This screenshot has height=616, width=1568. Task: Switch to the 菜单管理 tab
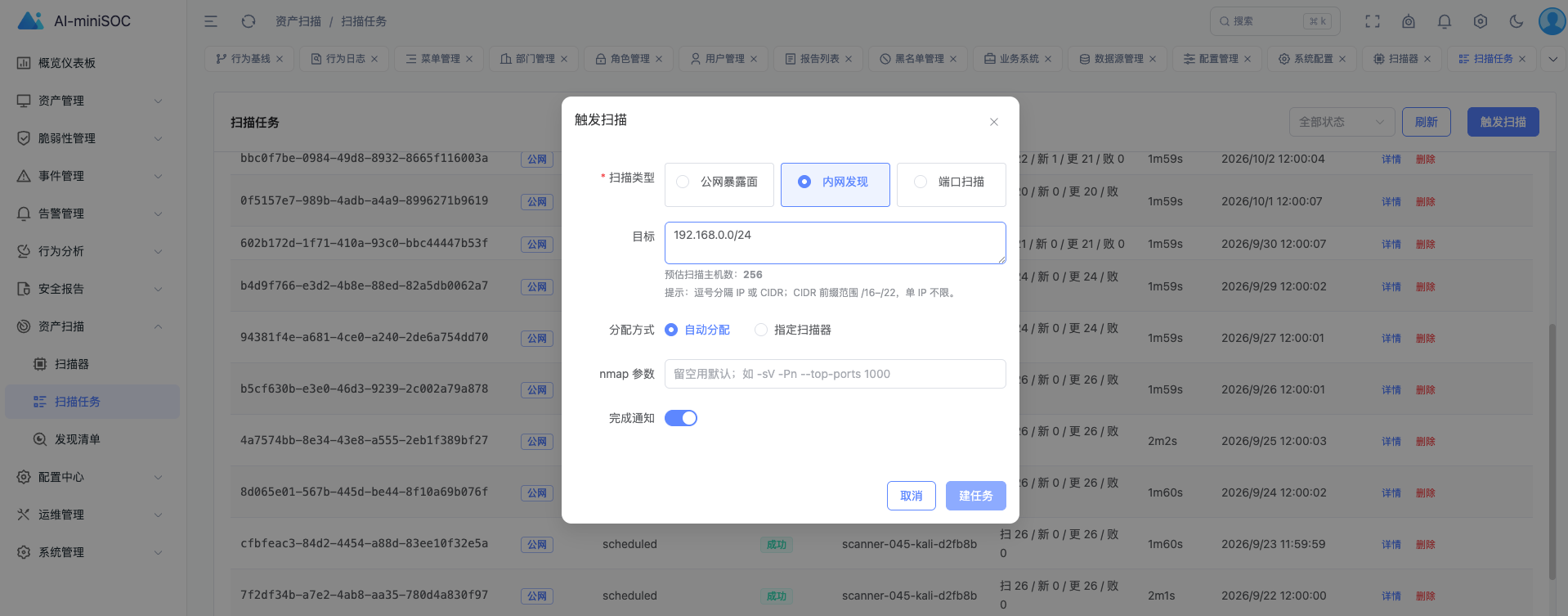pos(439,59)
